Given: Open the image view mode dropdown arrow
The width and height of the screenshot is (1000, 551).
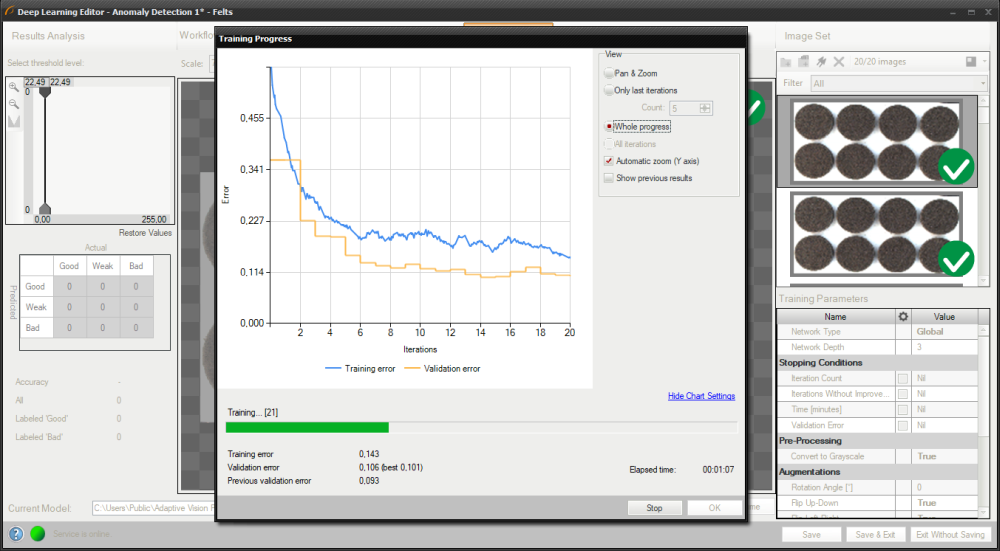Looking at the screenshot, I should tap(984, 62).
